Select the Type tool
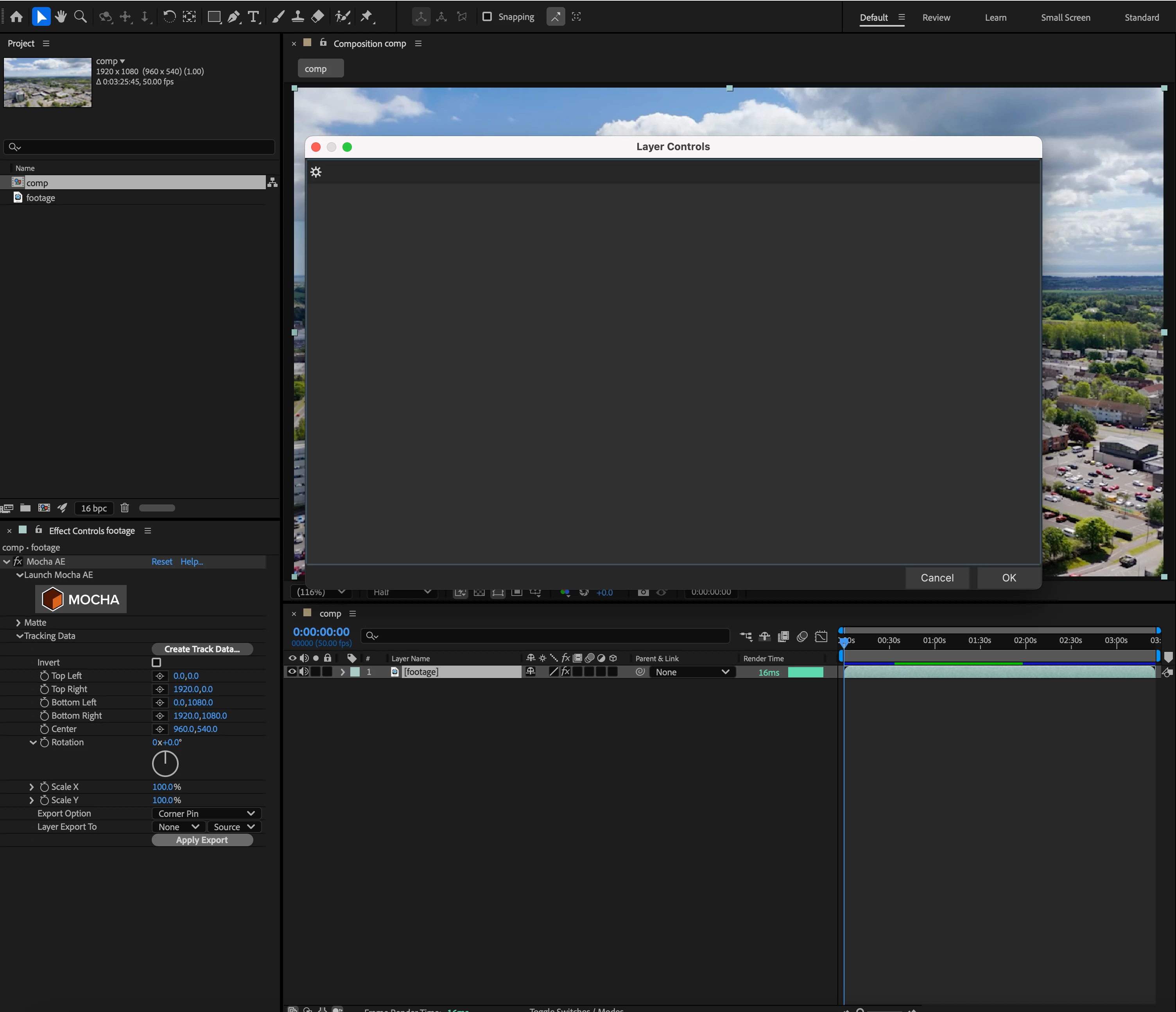 point(254,16)
